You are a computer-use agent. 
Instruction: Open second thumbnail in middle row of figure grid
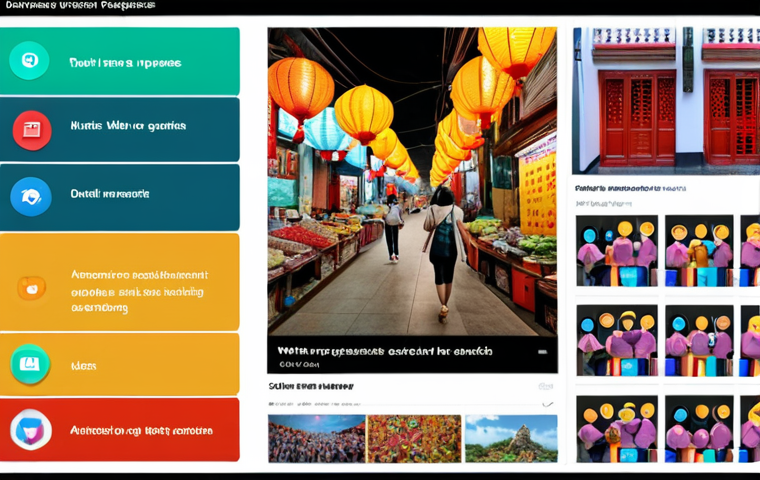click(699, 340)
